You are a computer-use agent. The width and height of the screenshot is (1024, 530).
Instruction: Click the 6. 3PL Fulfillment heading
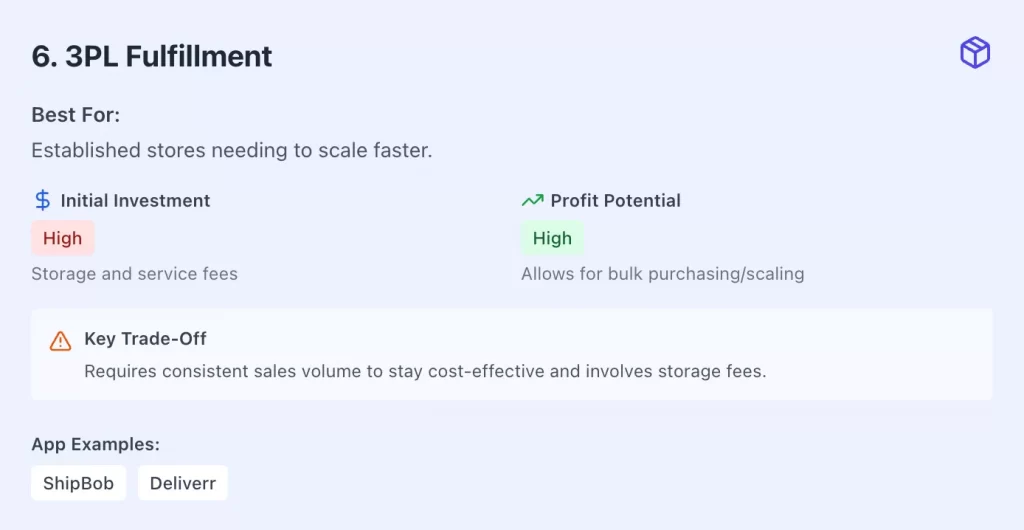(152, 56)
